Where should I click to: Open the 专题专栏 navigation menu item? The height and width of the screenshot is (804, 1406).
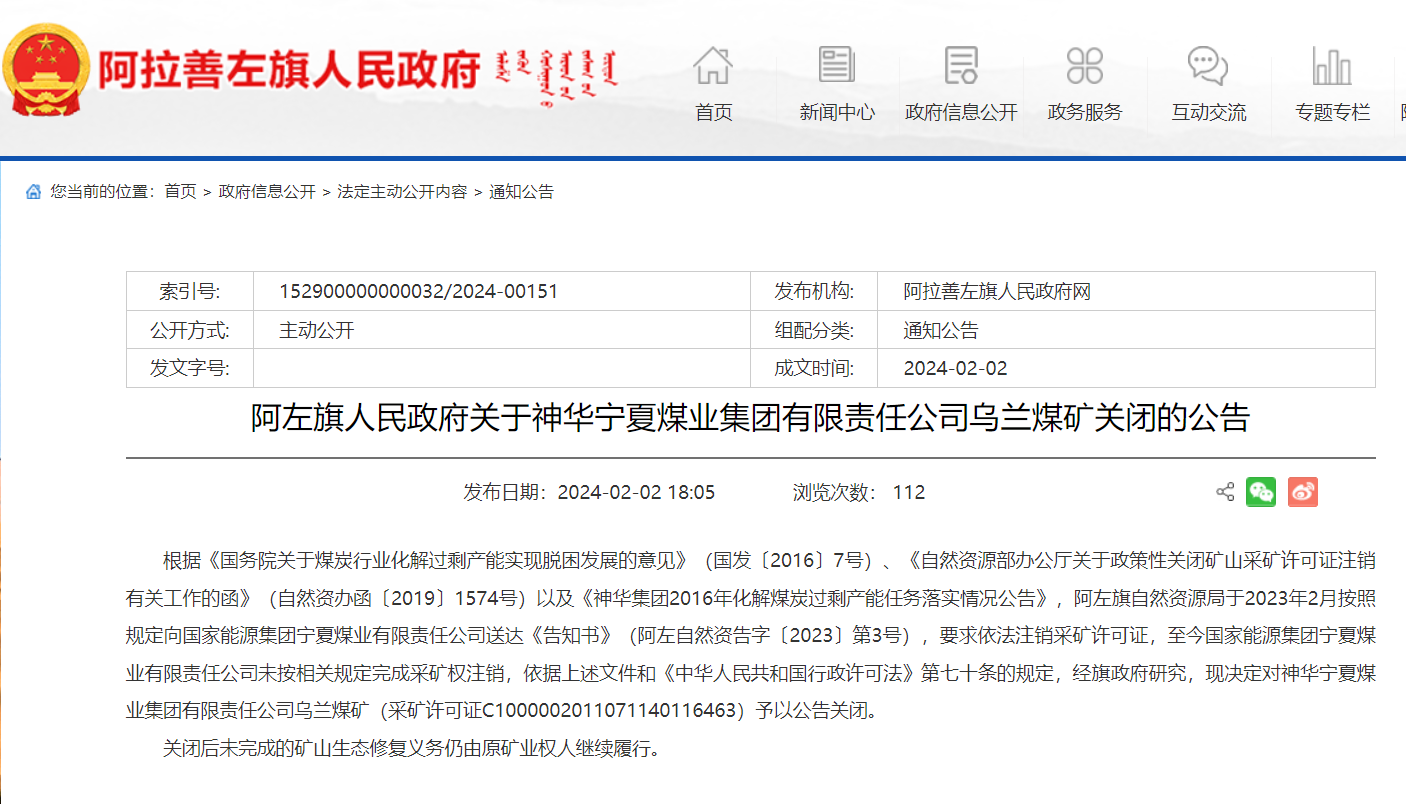tap(1332, 113)
